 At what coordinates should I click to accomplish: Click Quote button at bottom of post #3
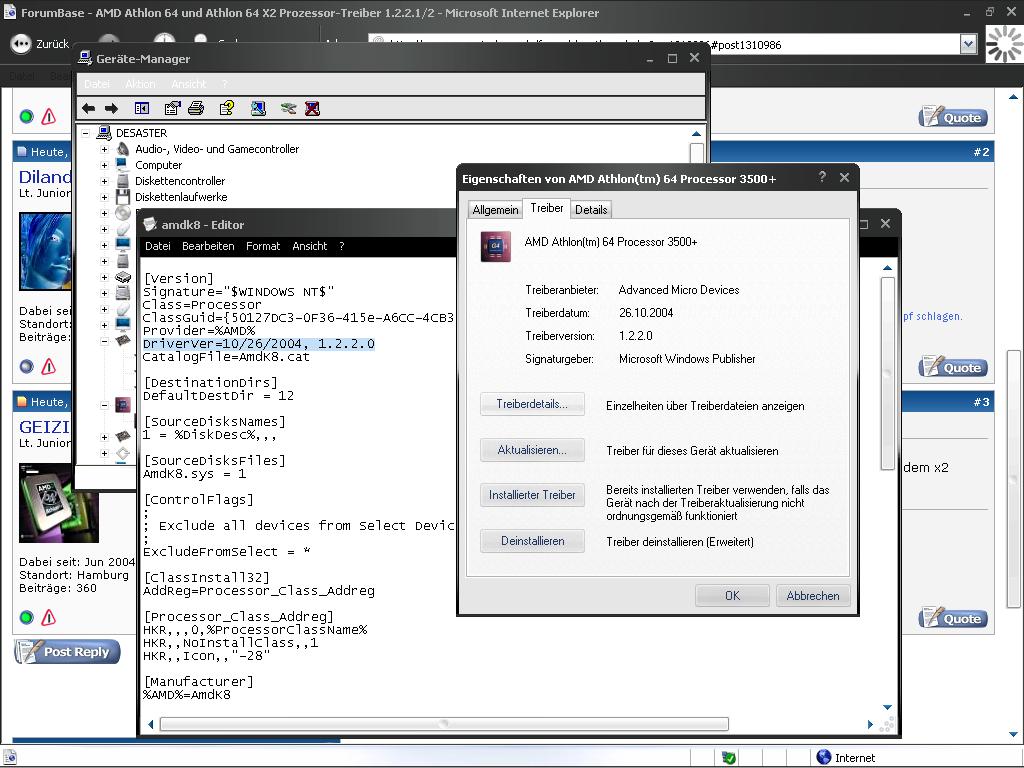tap(953, 618)
